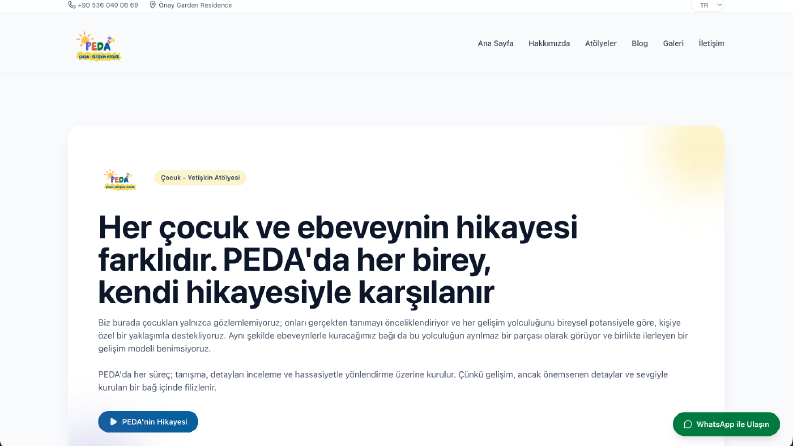
Task: Click the phone icon in top bar
Action: pos(72,5)
